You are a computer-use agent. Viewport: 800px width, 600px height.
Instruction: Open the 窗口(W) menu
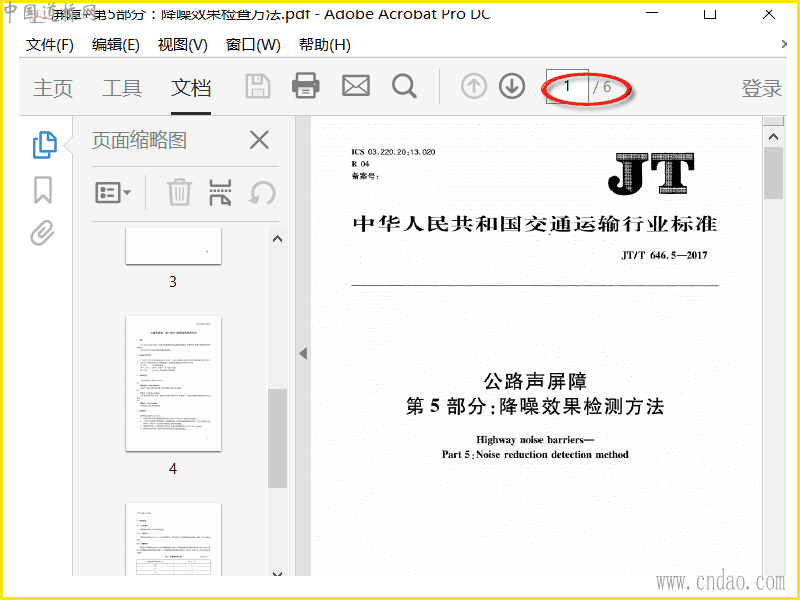pos(253,45)
